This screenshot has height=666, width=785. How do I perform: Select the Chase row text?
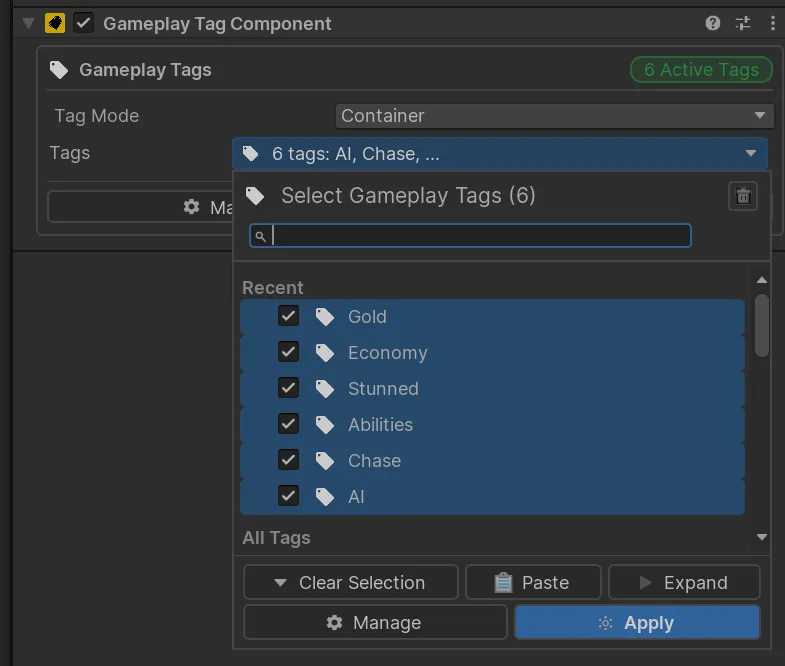374,461
